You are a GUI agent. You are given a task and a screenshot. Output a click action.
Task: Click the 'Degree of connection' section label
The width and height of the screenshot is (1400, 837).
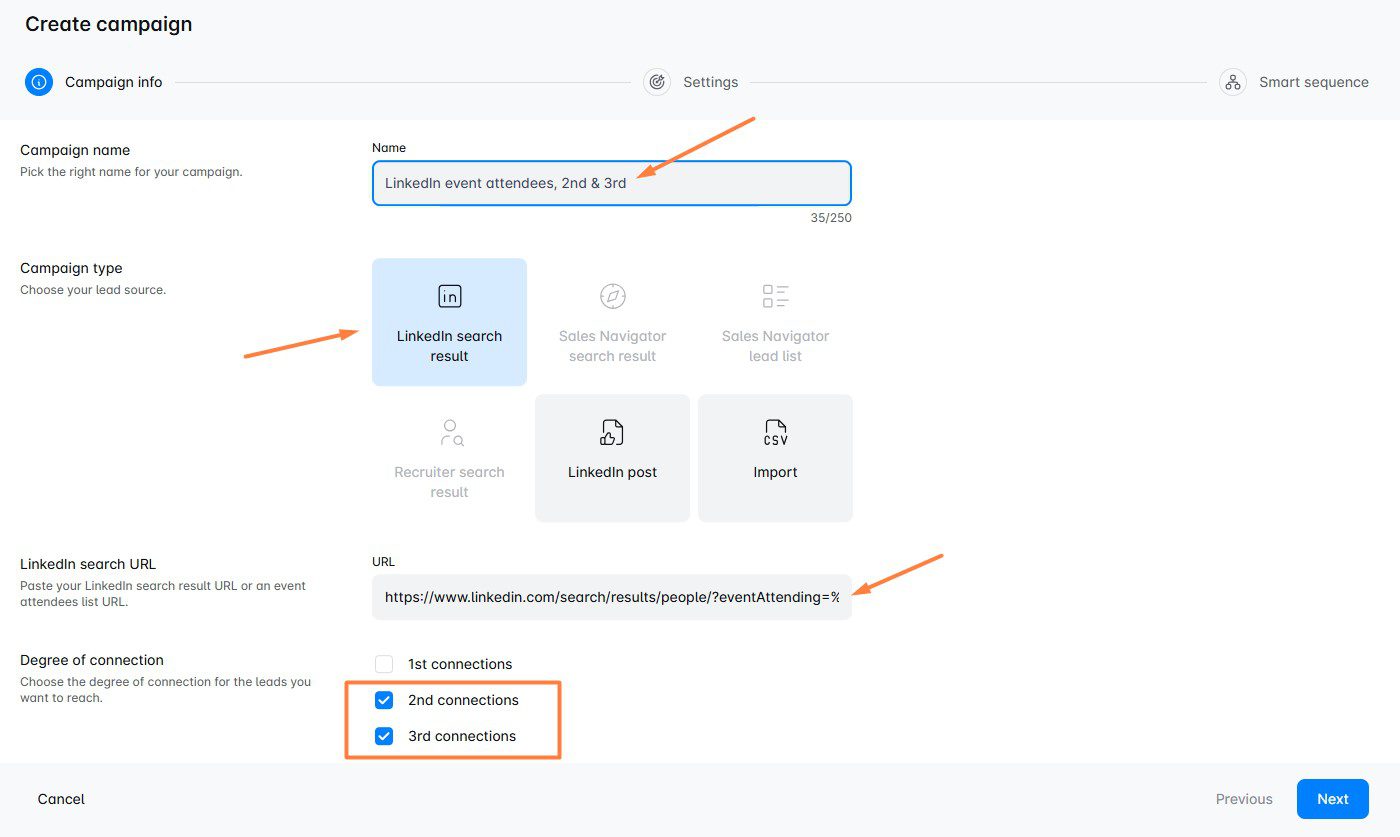point(92,660)
